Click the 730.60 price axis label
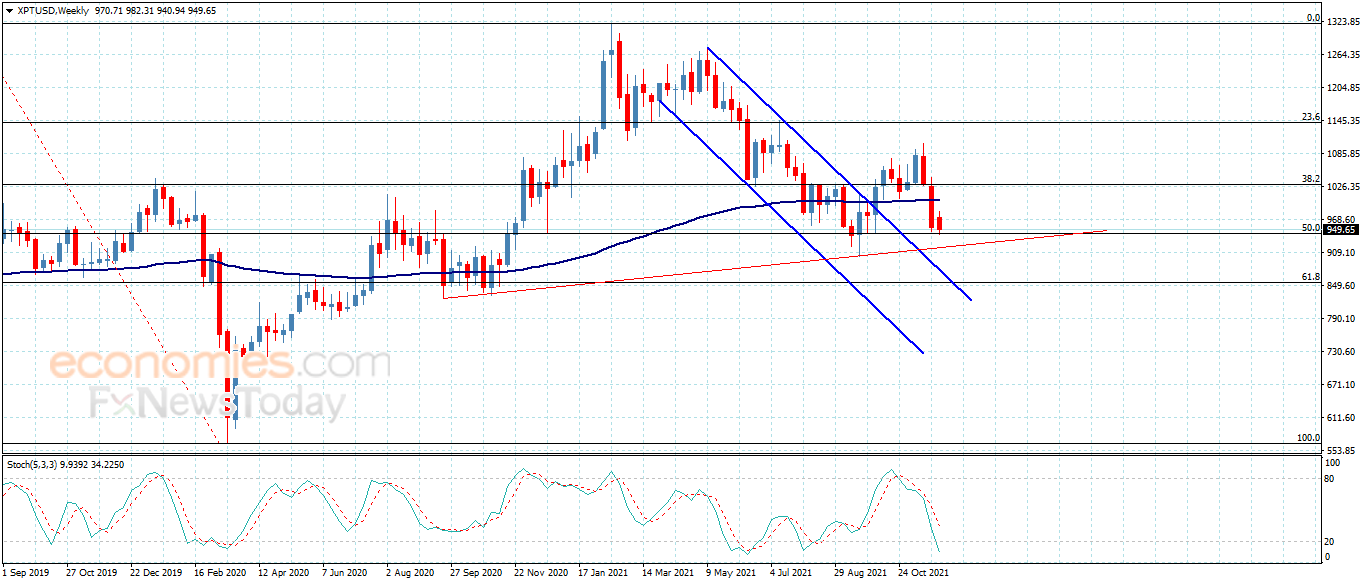Viewport: 1362px width, 584px height. pyautogui.click(x=1340, y=351)
